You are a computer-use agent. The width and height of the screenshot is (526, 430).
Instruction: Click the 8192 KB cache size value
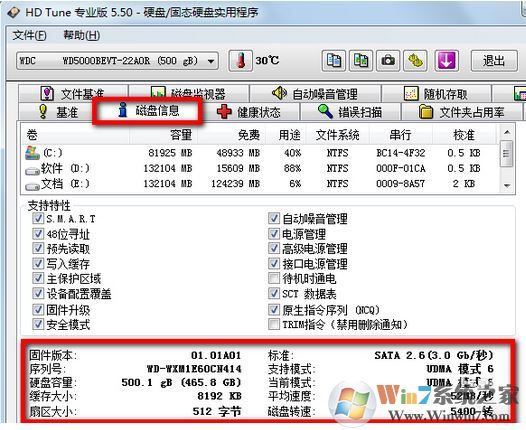click(219, 396)
